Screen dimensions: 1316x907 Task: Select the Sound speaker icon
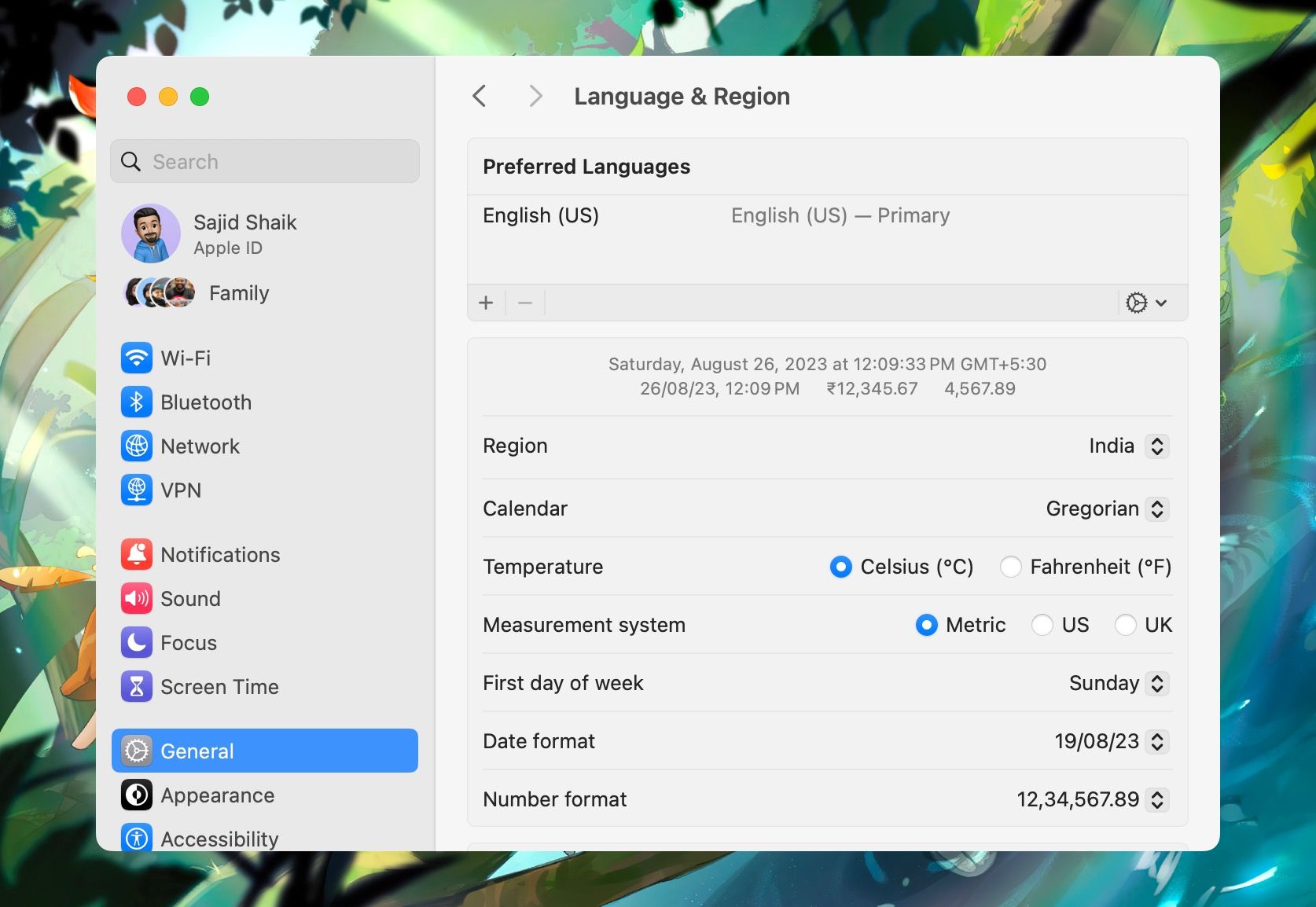coord(136,598)
